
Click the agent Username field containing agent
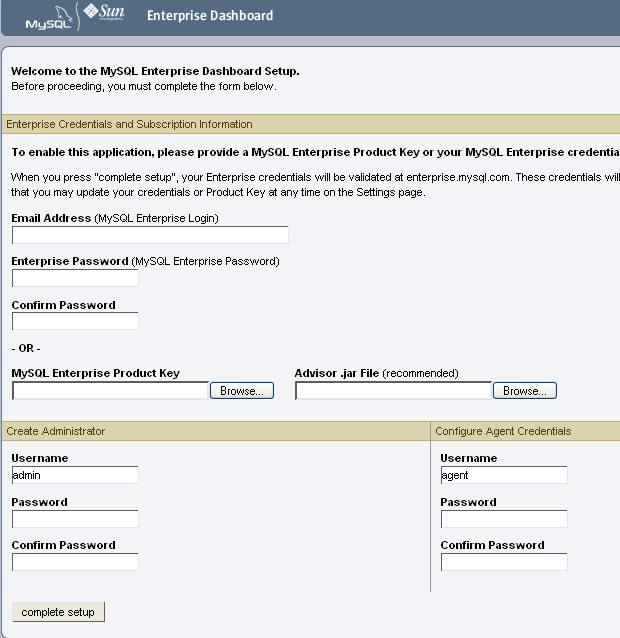coord(504,475)
